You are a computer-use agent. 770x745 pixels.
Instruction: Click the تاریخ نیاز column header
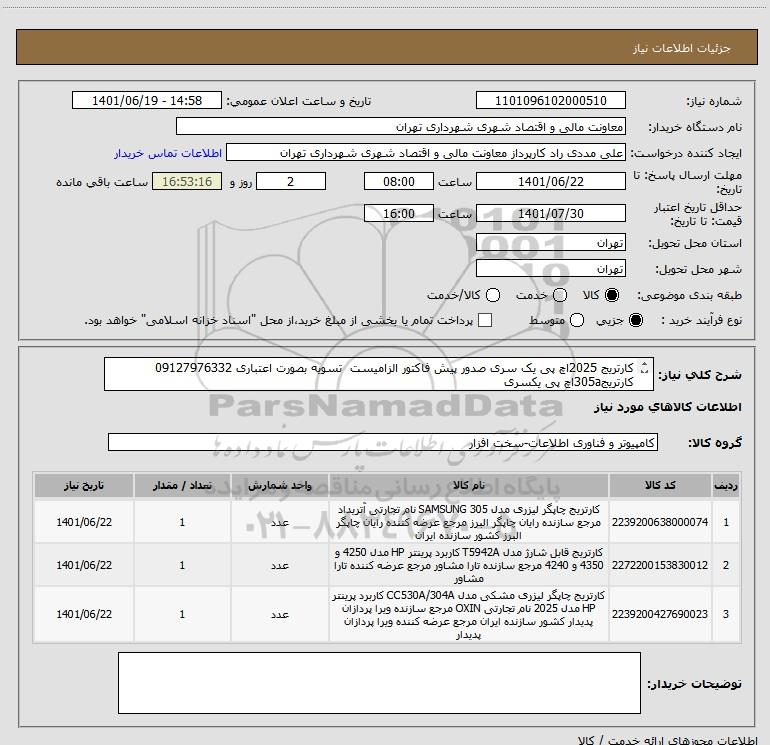coord(84,486)
